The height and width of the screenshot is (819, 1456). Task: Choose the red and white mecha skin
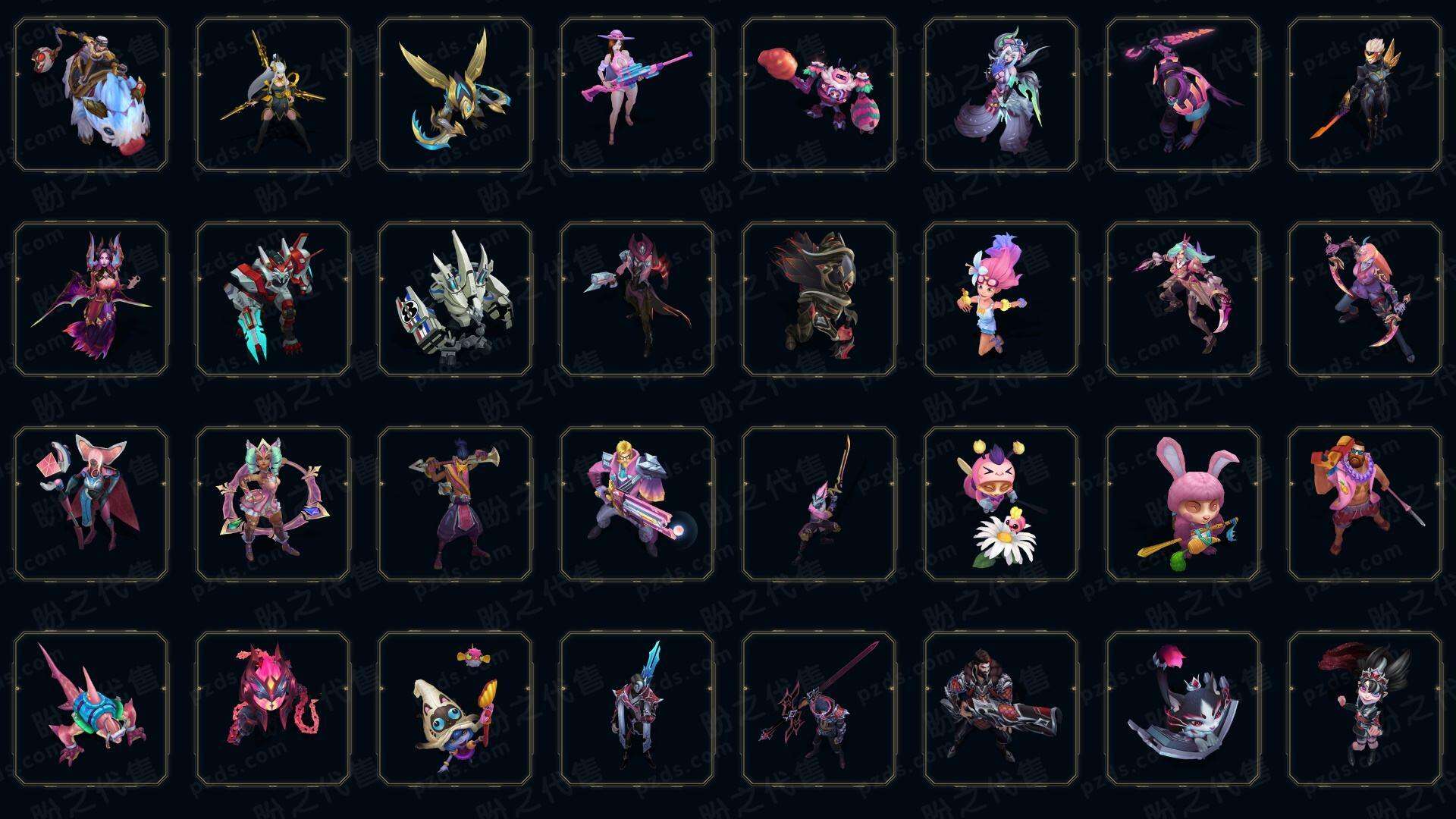273,299
